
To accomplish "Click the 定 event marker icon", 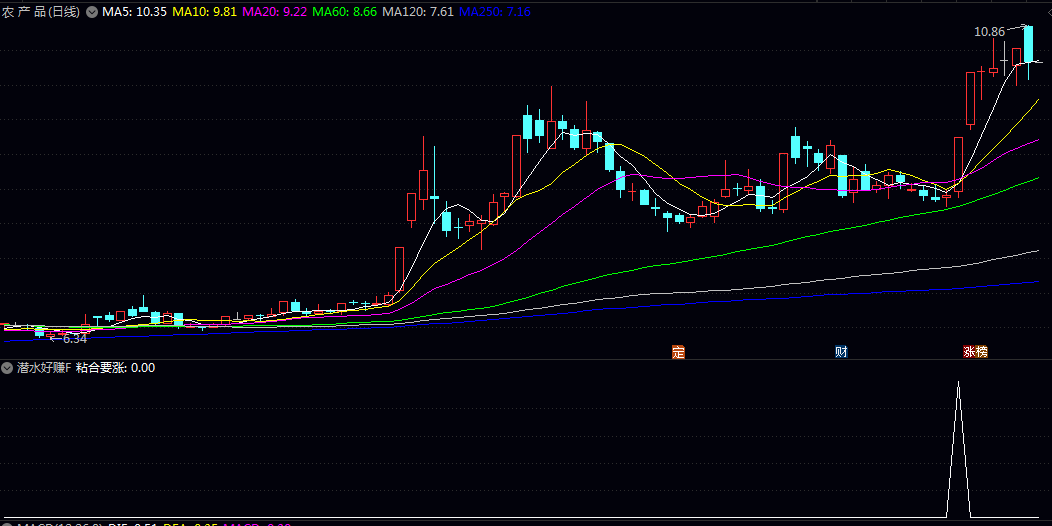I will (x=678, y=352).
